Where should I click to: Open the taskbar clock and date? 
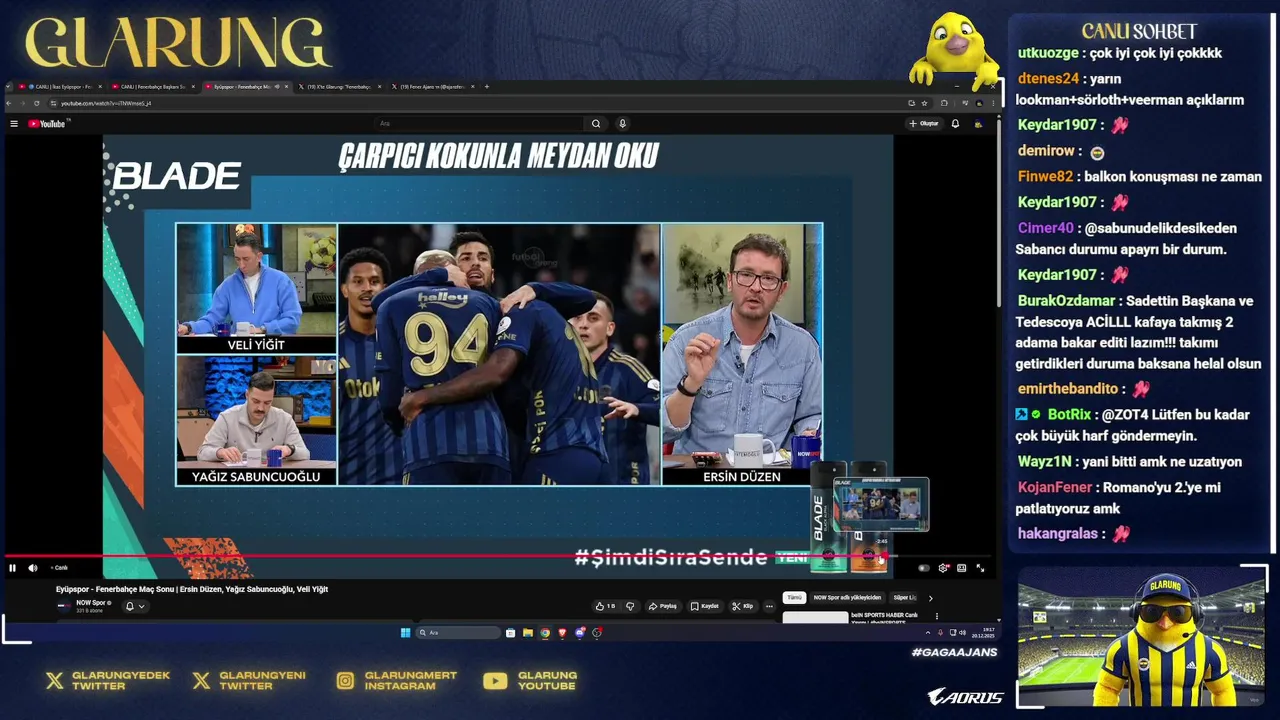981,633
